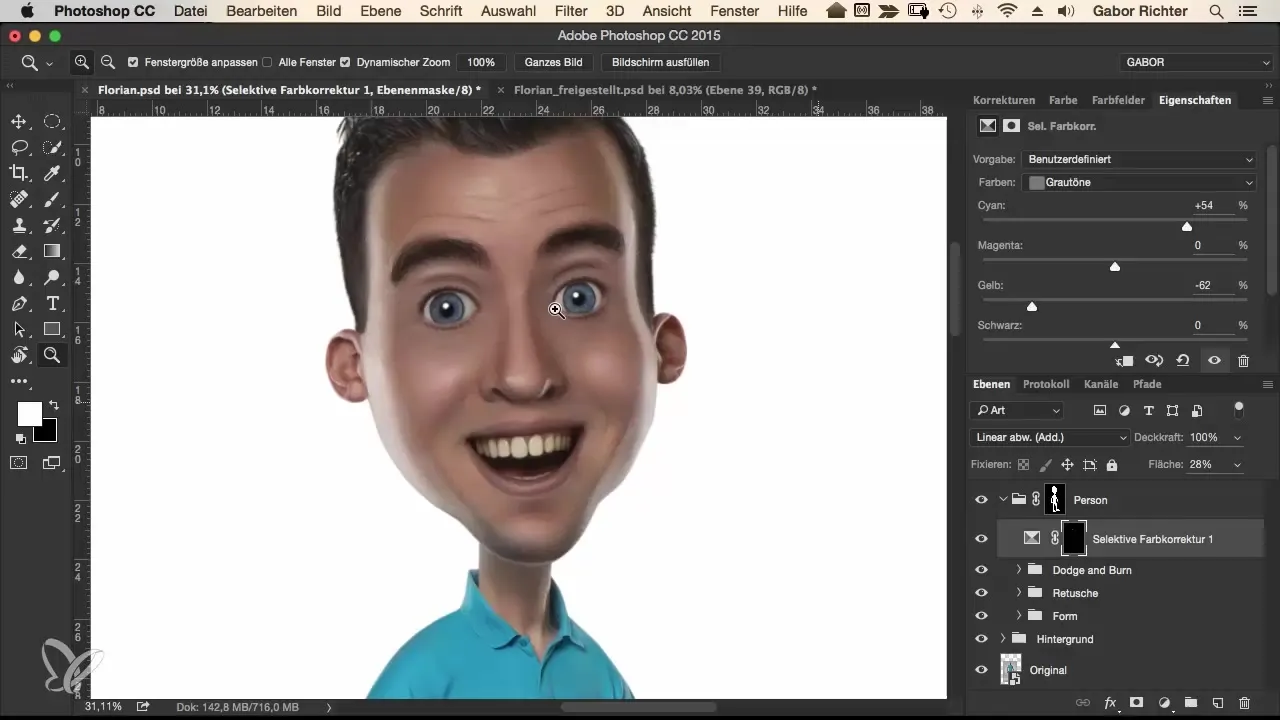The width and height of the screenshot is (1280, 720).
Task: Create a new layer
Action: coord(1218,703)
